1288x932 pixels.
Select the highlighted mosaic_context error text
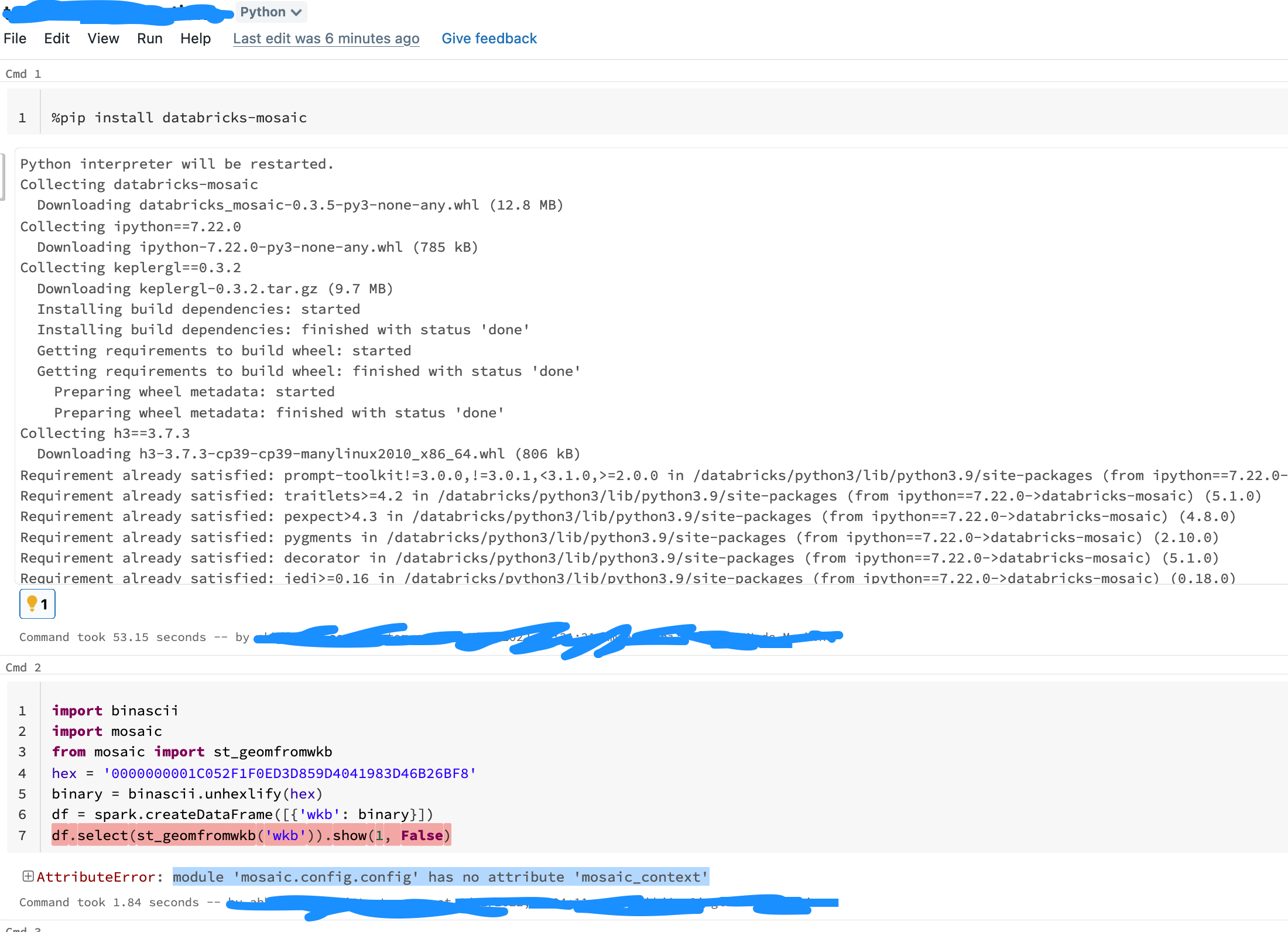pyautogui.click(x=440, y=876)
